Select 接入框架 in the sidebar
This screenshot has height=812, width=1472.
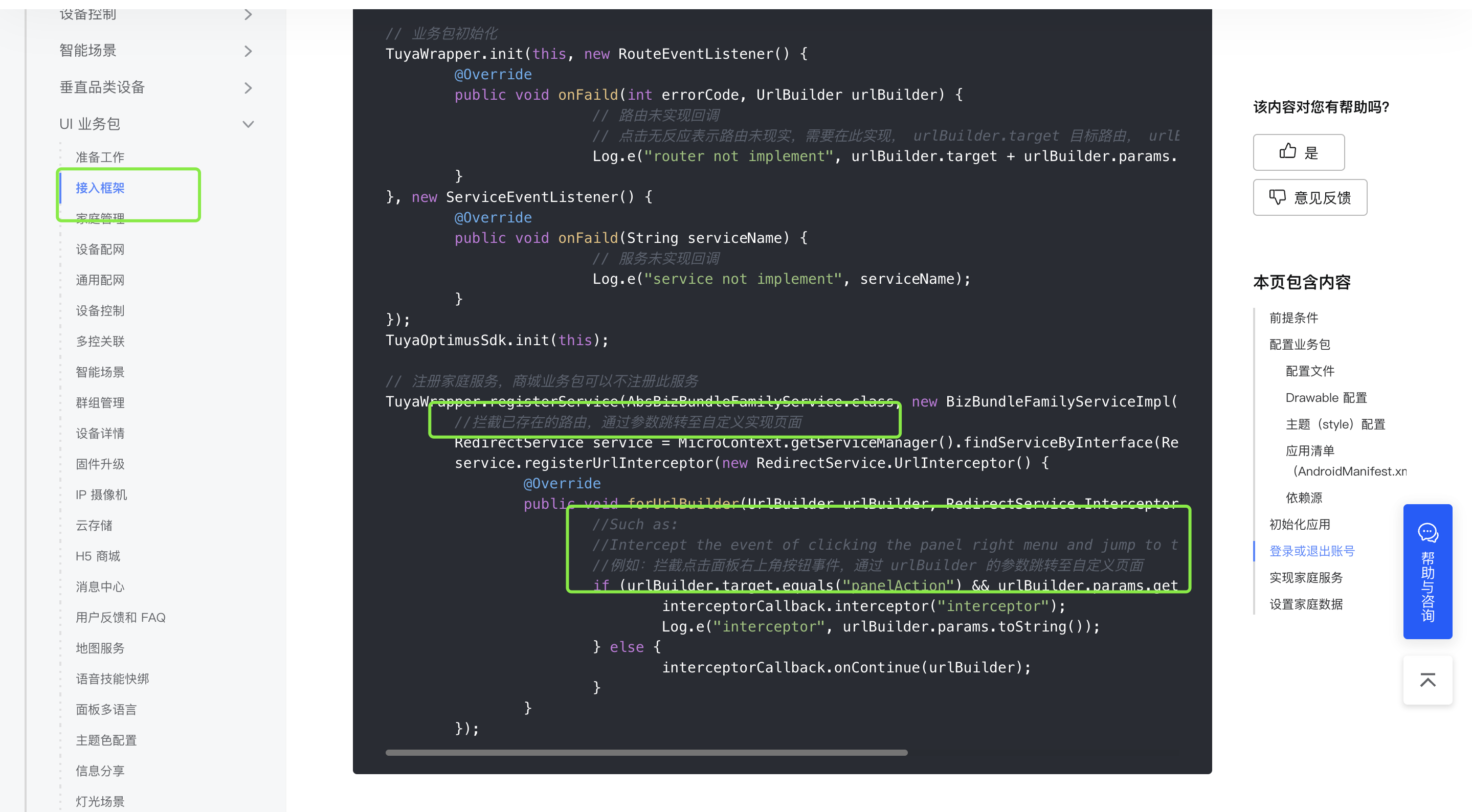pyautogui.click(x=100, y=188)
